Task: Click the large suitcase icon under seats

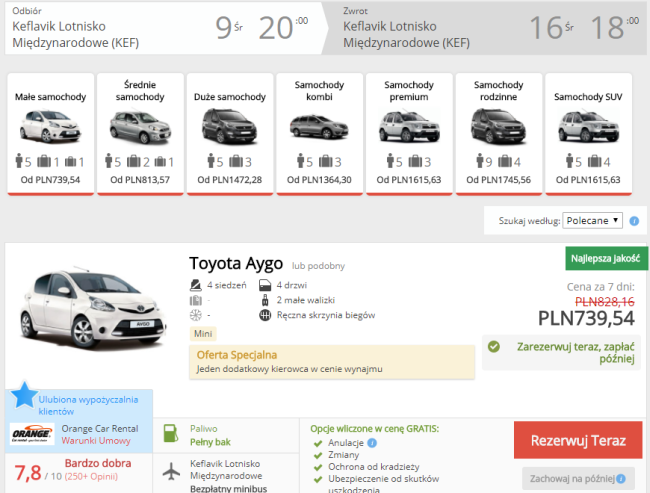Action: [x=196, y=300]
